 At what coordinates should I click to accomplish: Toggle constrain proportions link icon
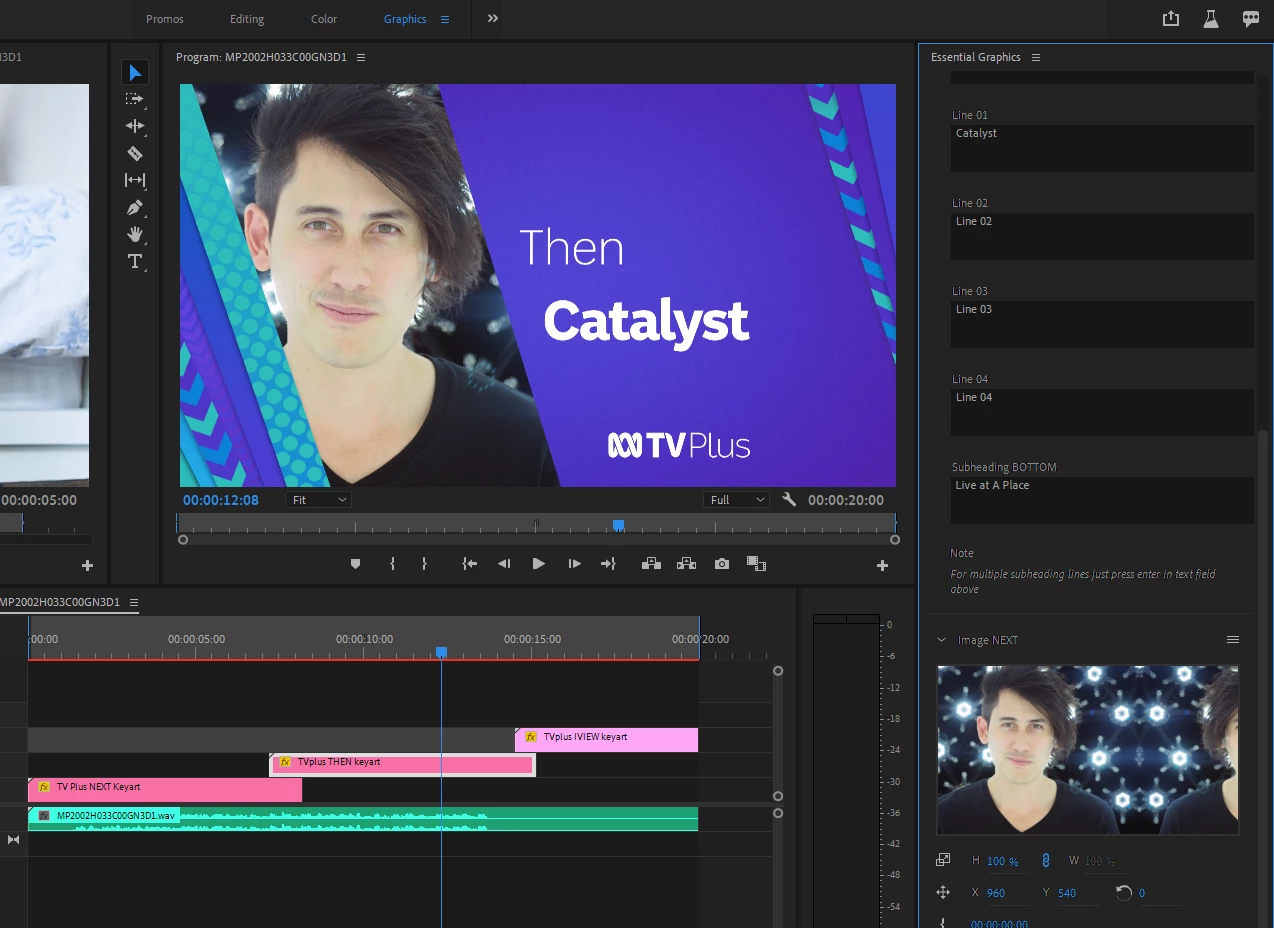pyautogui.click(x=1046, y=860)
